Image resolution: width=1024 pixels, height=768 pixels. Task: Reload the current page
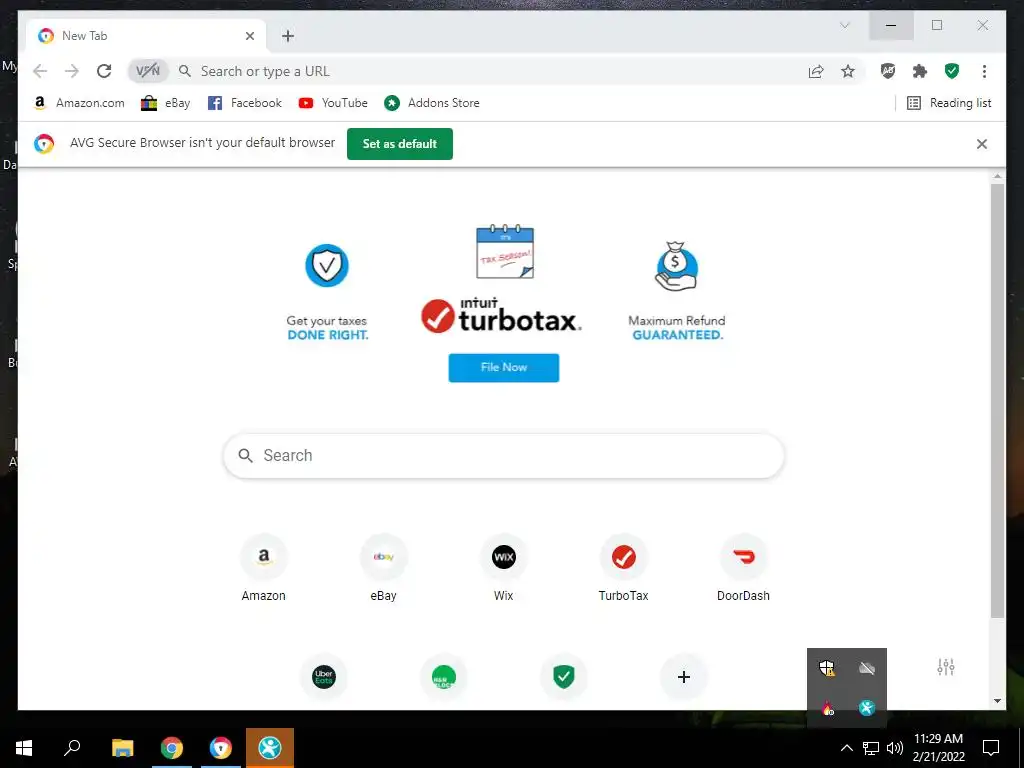(104, 71)
